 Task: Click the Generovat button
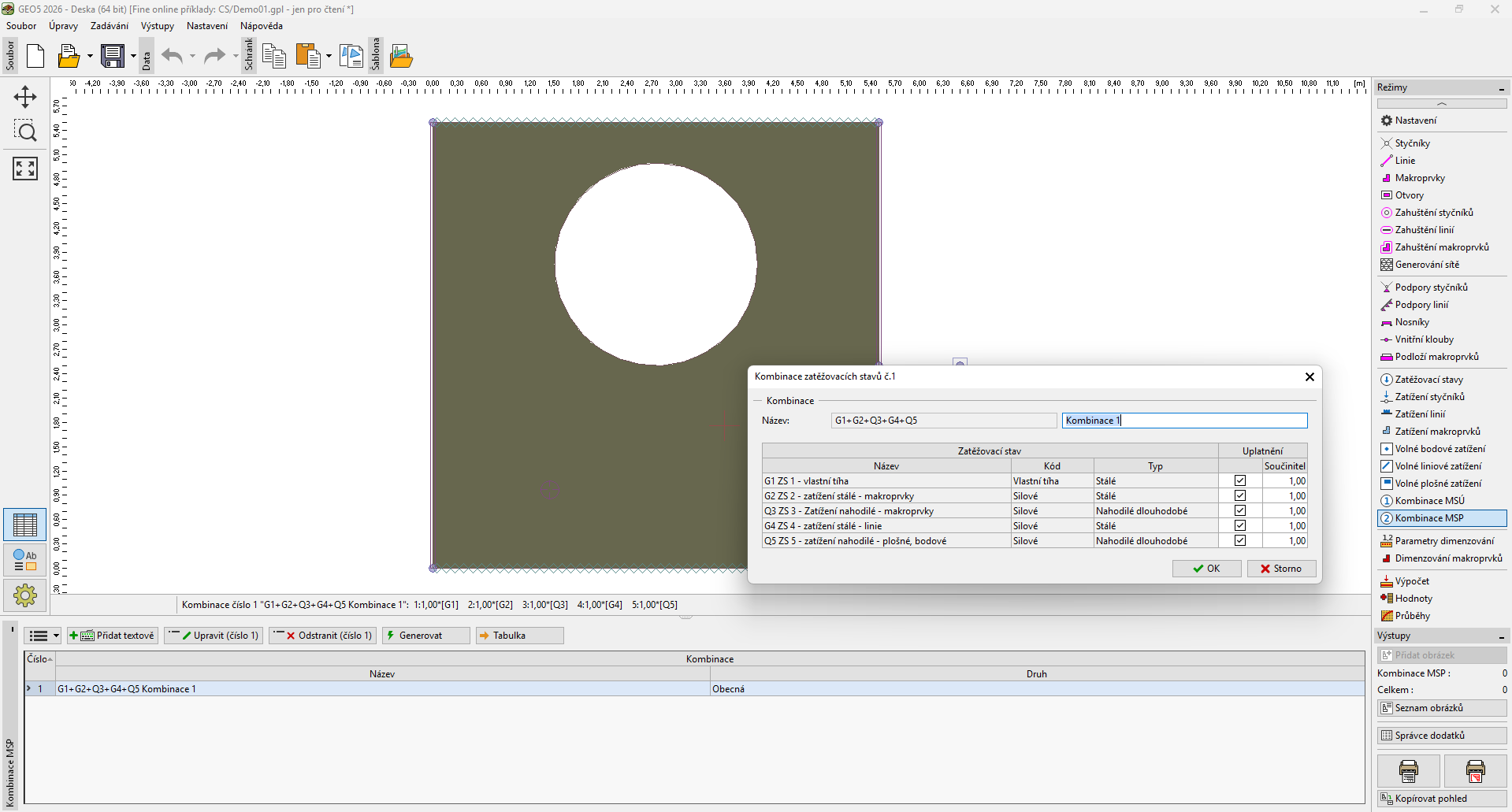coord(425,636)
